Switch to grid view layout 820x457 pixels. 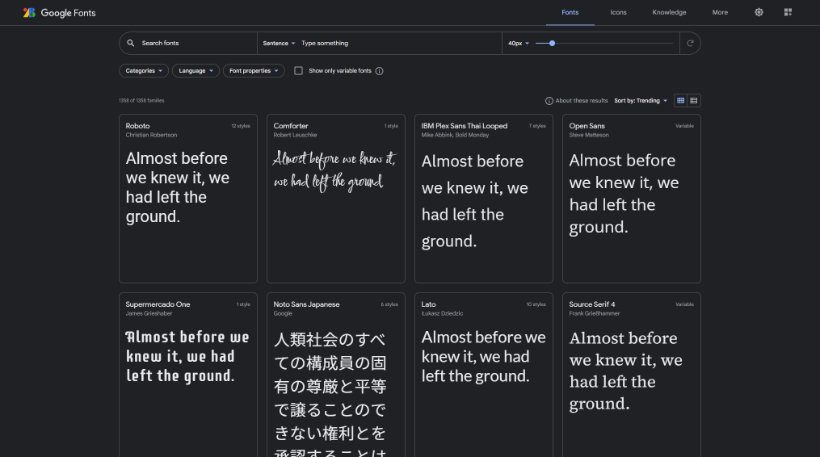click(680, 100)
